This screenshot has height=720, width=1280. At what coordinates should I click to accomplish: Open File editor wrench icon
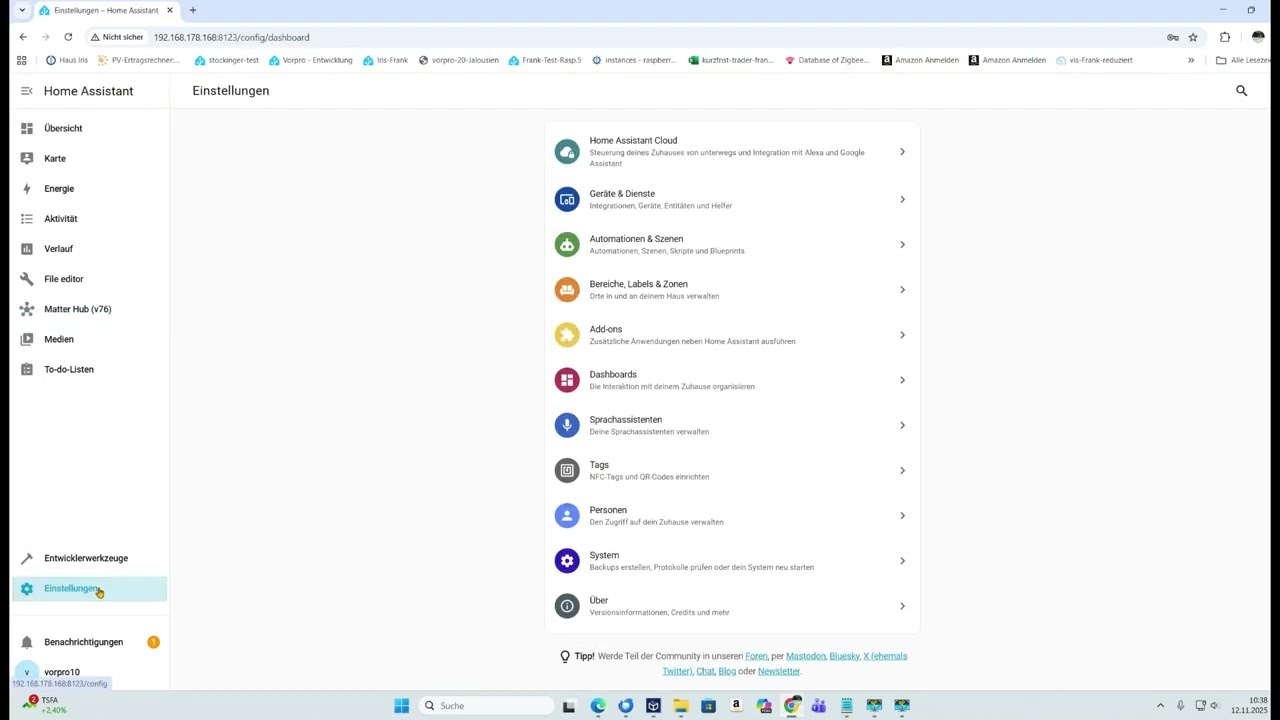coord(27,279)
